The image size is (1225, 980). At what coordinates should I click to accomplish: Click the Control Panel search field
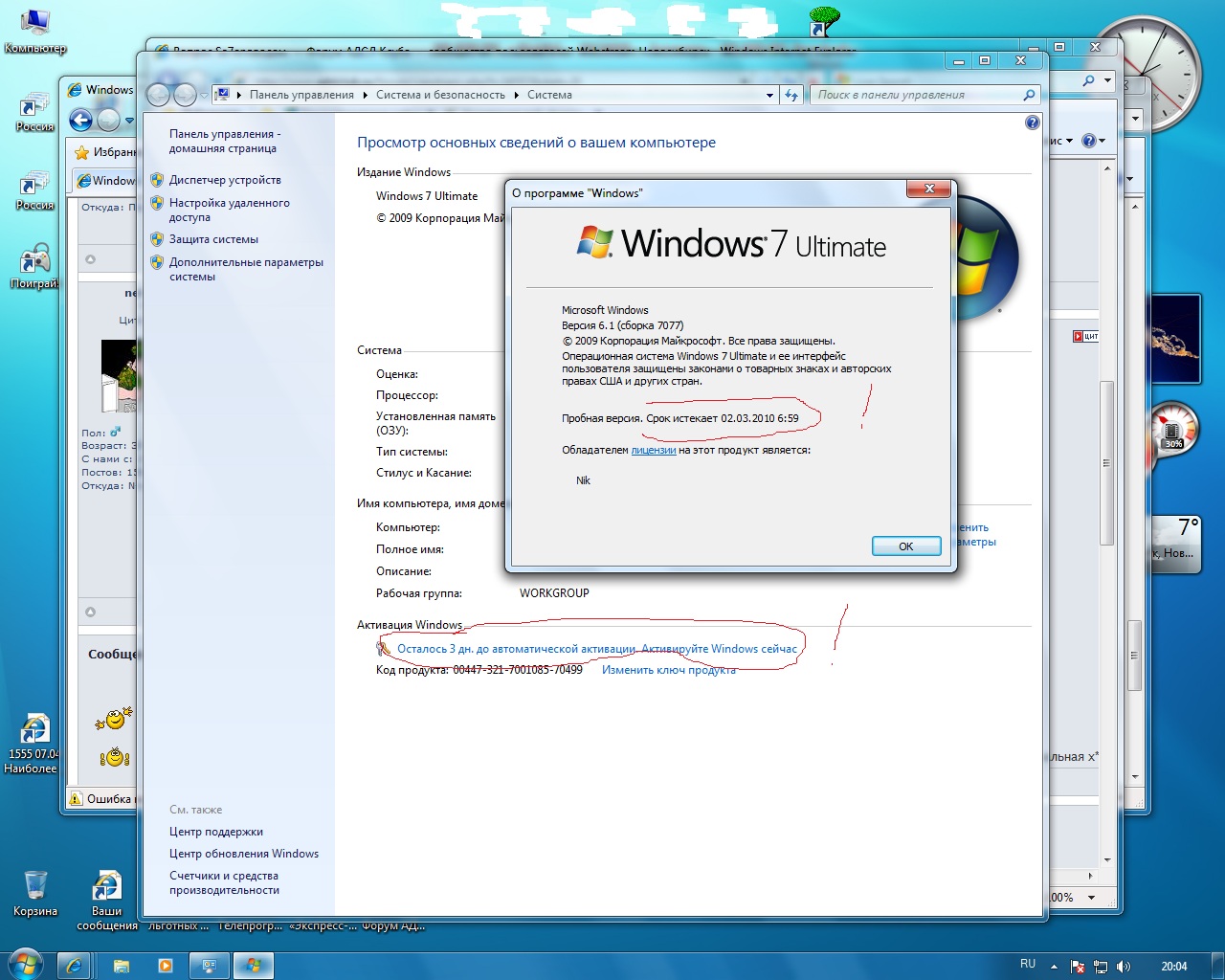click(x=917, y=95)
